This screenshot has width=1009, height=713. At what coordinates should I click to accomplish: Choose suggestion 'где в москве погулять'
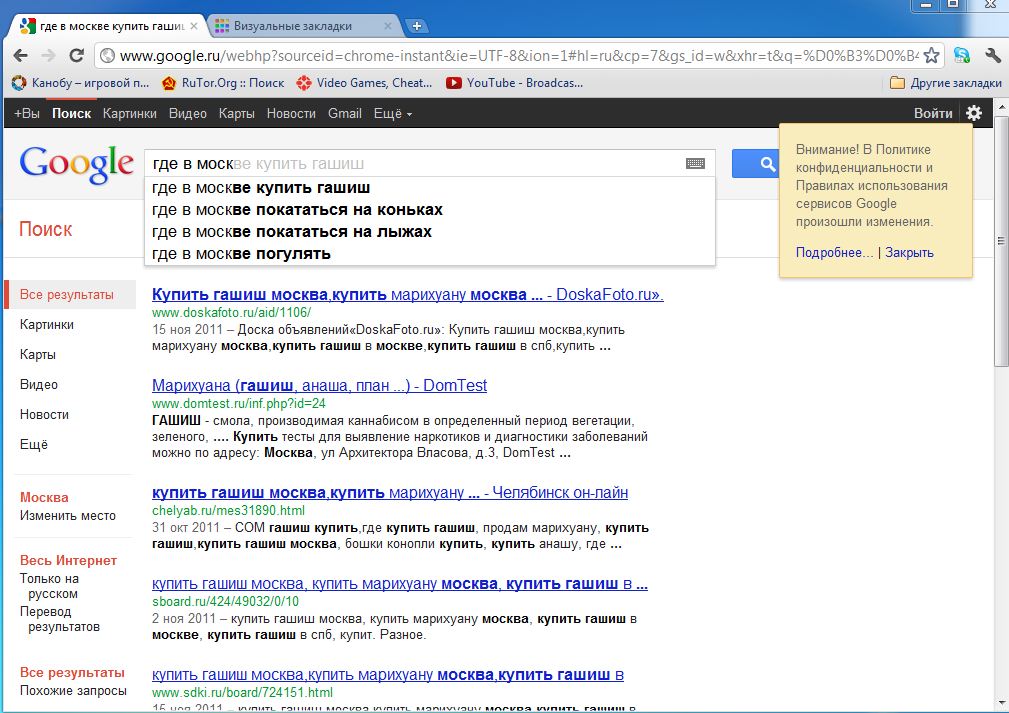tap(430, 254)
